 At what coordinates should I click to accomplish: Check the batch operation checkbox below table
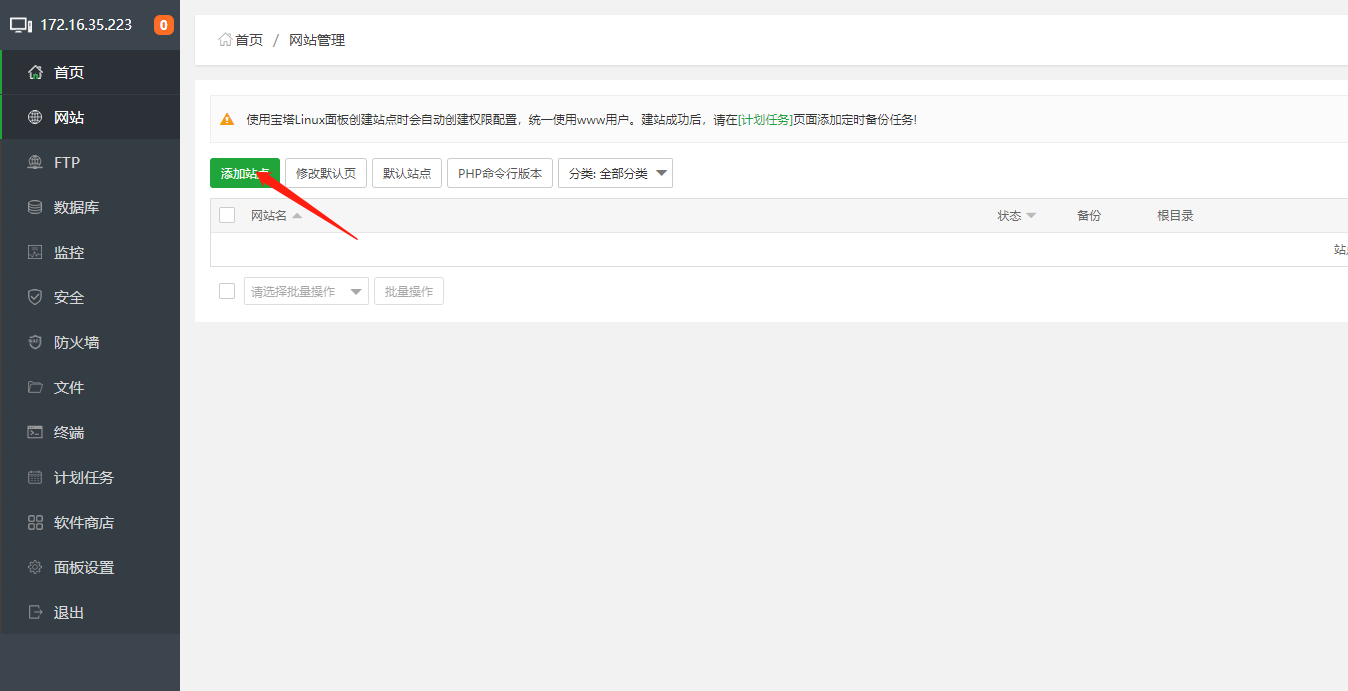tap(227, 291)
